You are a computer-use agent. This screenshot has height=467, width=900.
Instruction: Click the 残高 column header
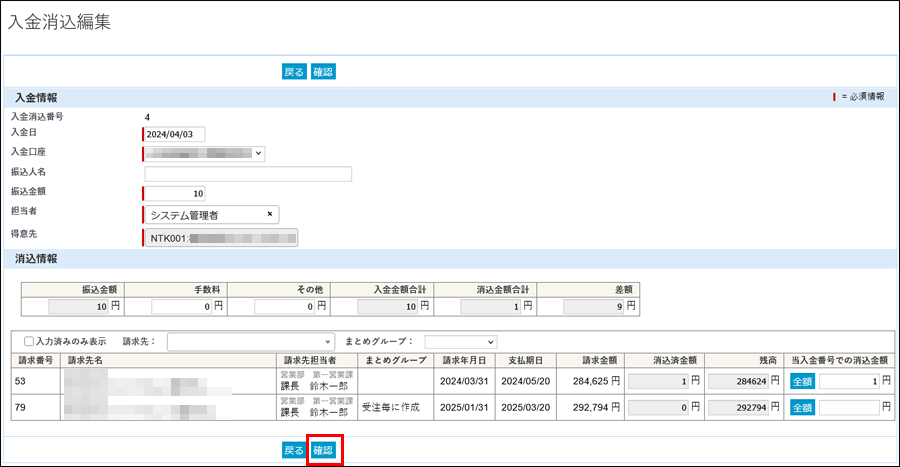pyautogui.click(x=744, y=360)
